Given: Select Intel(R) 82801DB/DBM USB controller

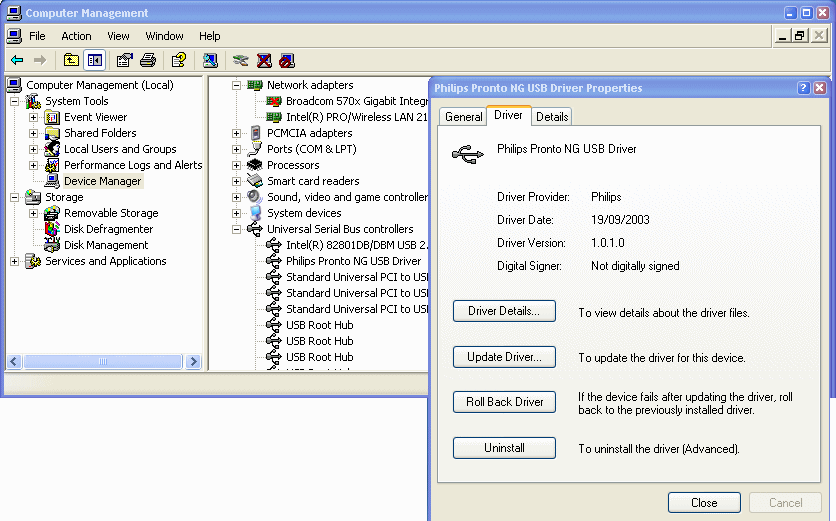Looking at the screenshot, I should (357, 245).
